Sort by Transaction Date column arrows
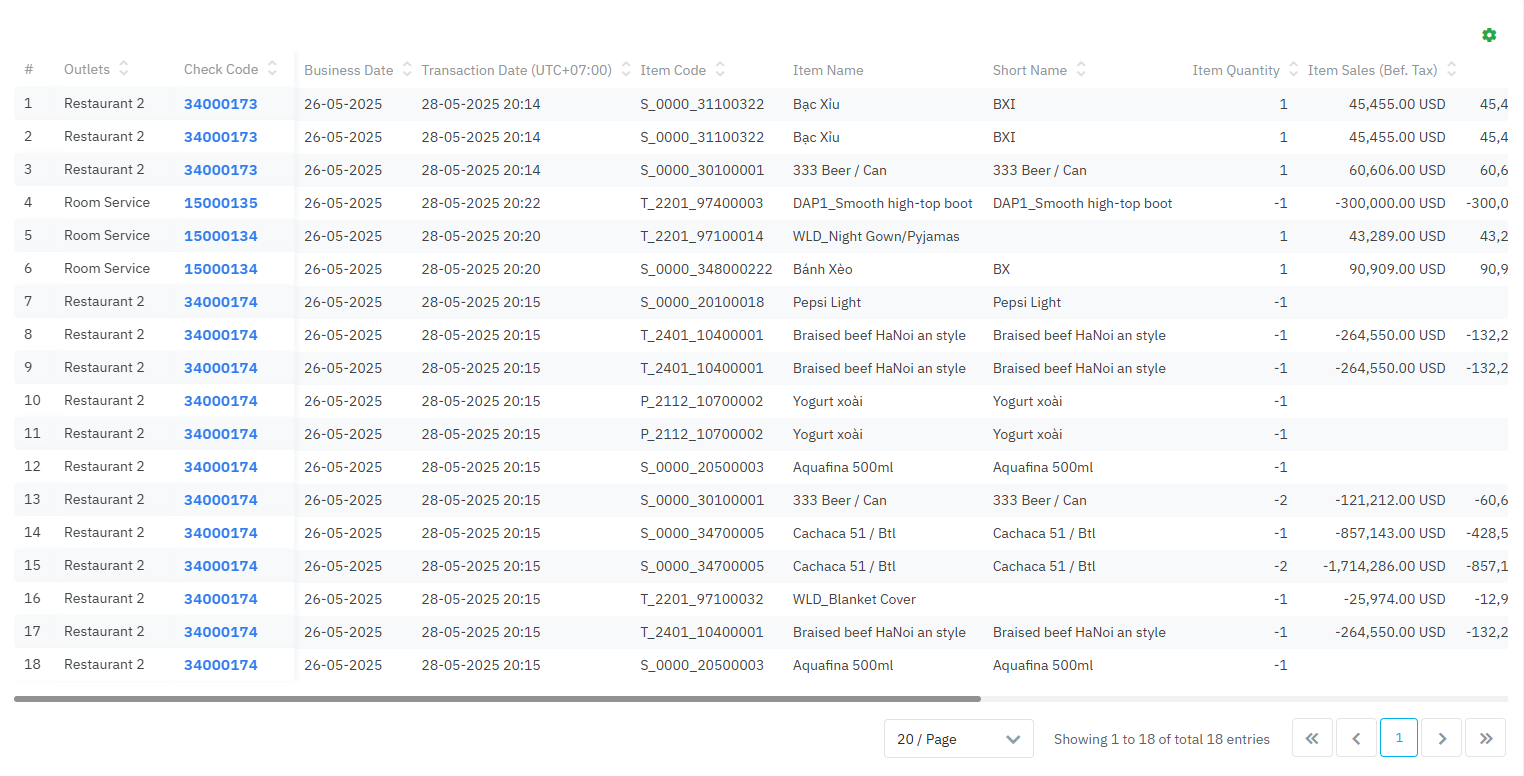The height and width of the screenshot is (776, 1524). tap(626, 70)
